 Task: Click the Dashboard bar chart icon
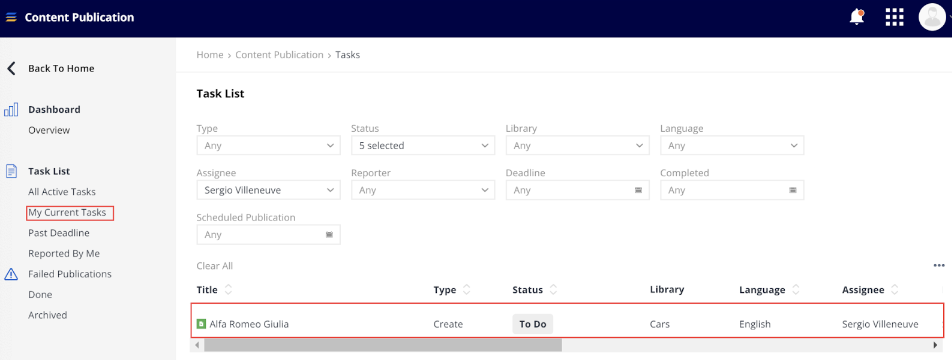pos(11,110)
